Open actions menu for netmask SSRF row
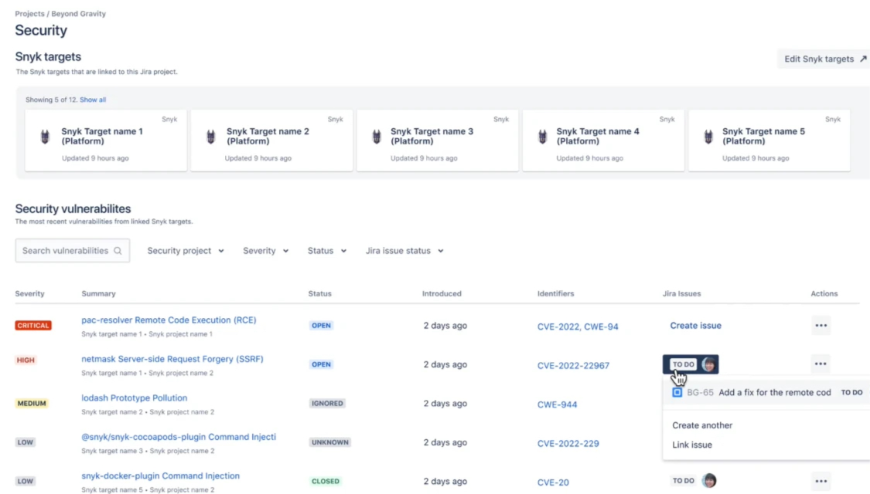This screenshot has width=870, height=494. (821, 364)
